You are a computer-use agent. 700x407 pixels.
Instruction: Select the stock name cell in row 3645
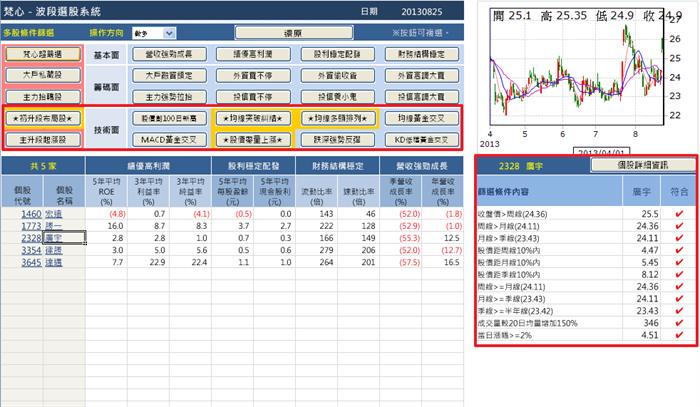click(x=64, y=262)
